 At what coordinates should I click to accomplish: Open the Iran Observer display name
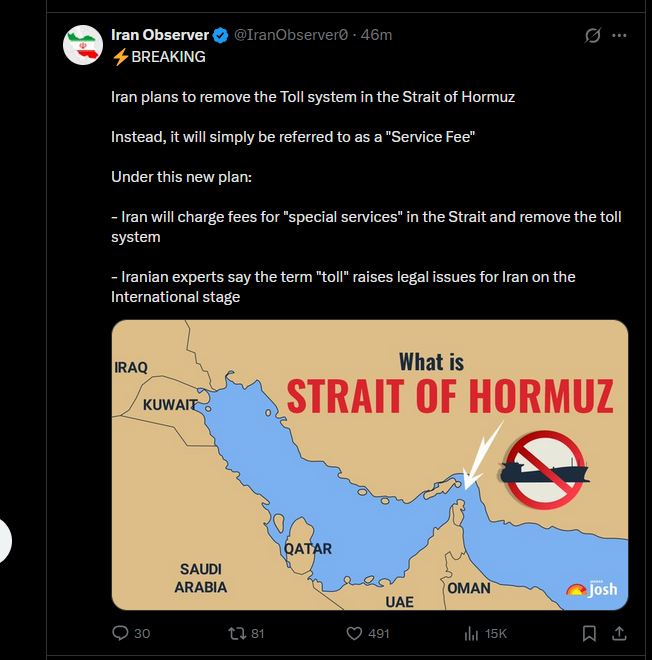coord(160,35)
